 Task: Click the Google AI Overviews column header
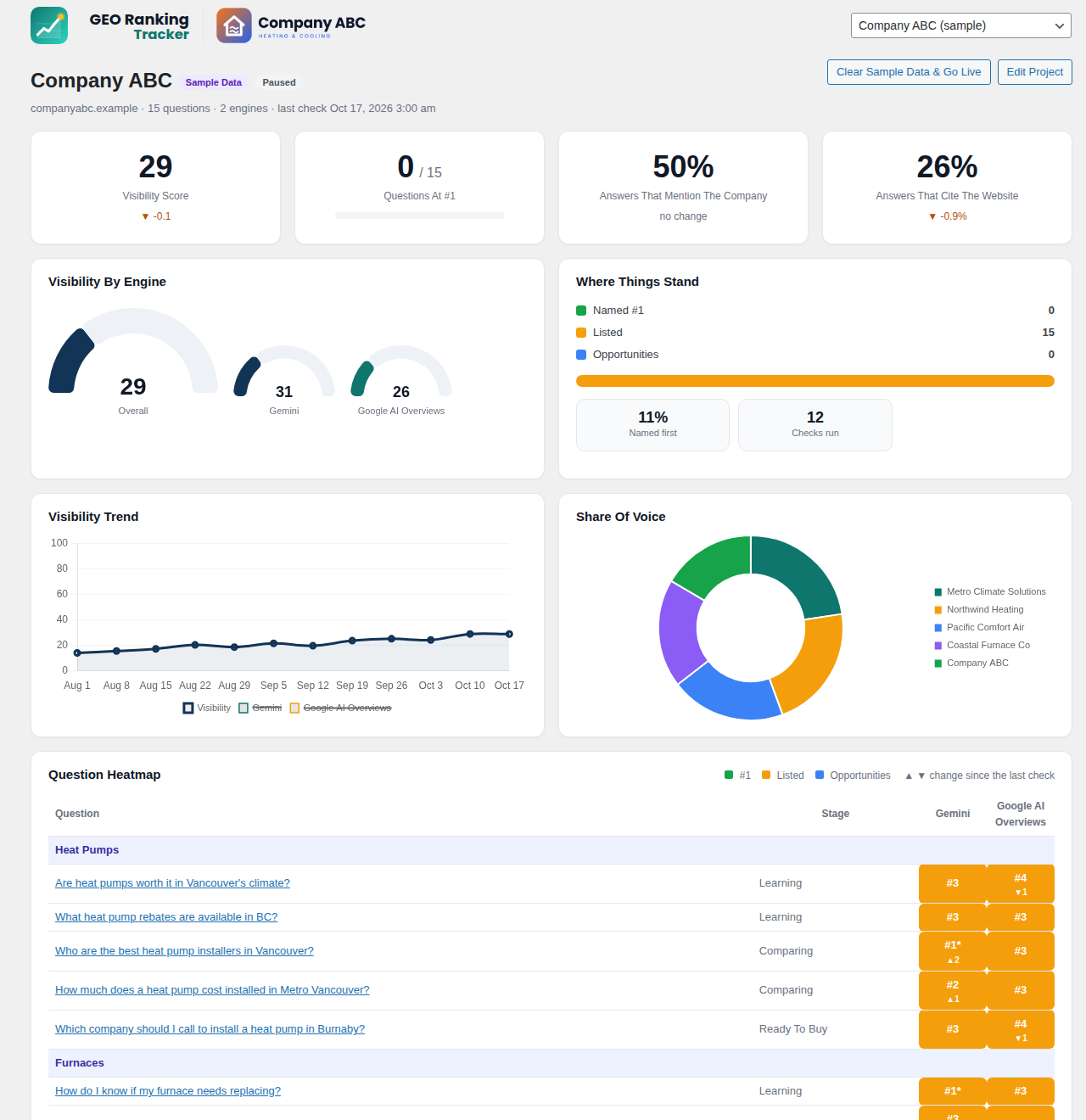[1021, 814]
